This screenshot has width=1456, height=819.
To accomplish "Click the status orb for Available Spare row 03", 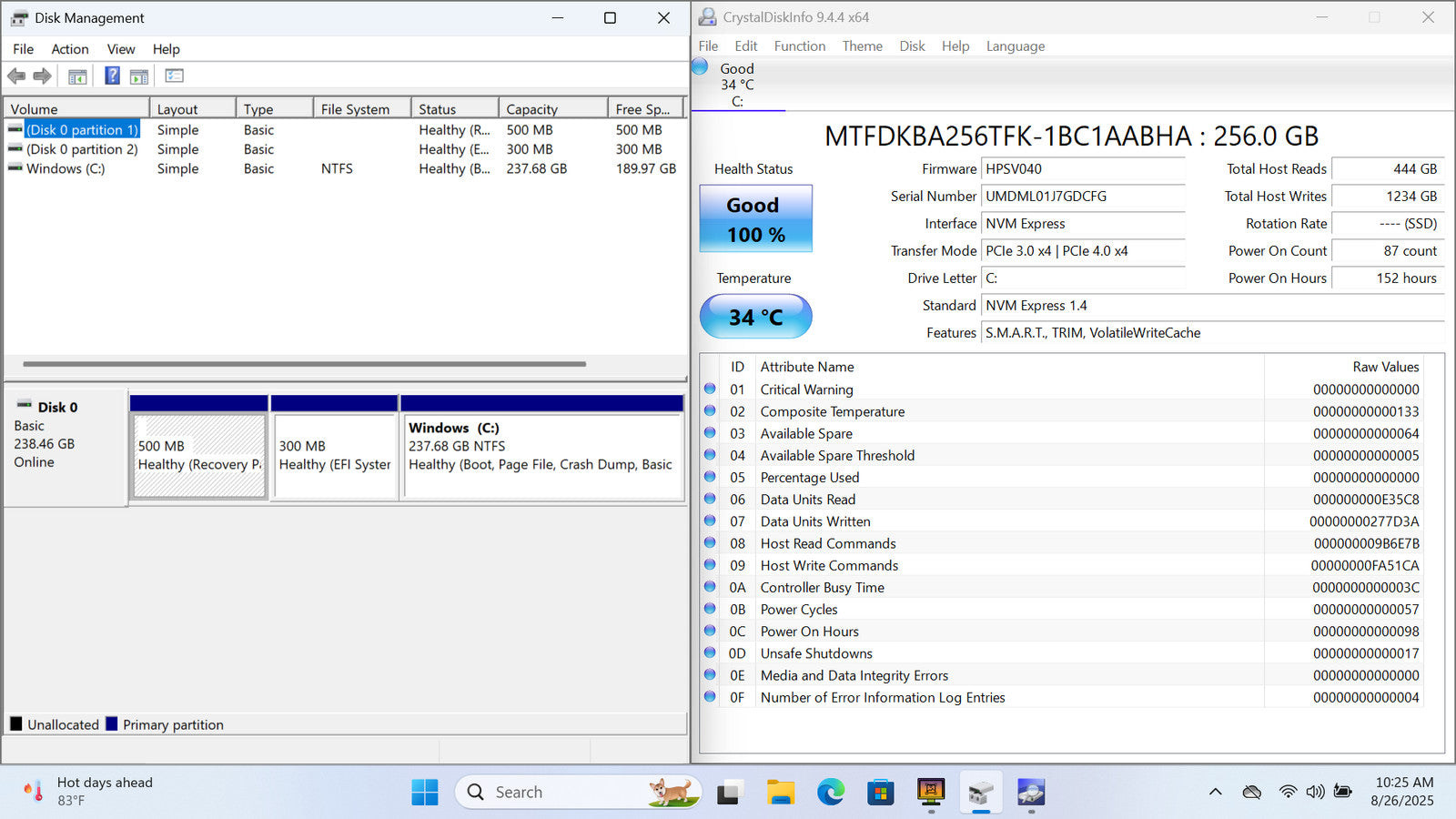I will [x=710, y=432].
